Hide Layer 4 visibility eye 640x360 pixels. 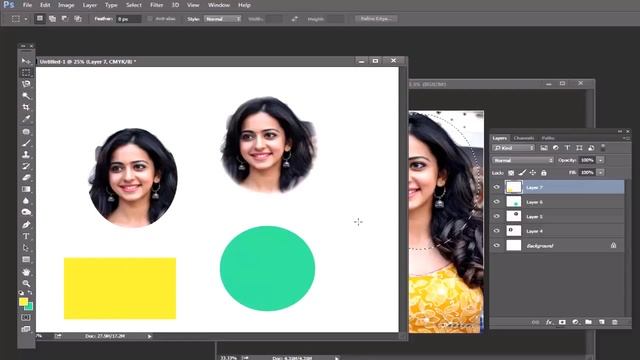click(x=496, y=231)
